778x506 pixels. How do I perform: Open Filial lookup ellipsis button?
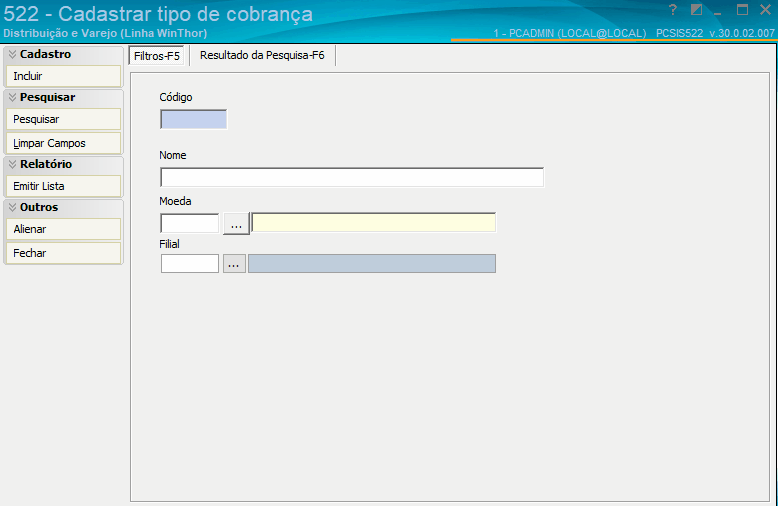pyautogui.click(x=234, y=263)
